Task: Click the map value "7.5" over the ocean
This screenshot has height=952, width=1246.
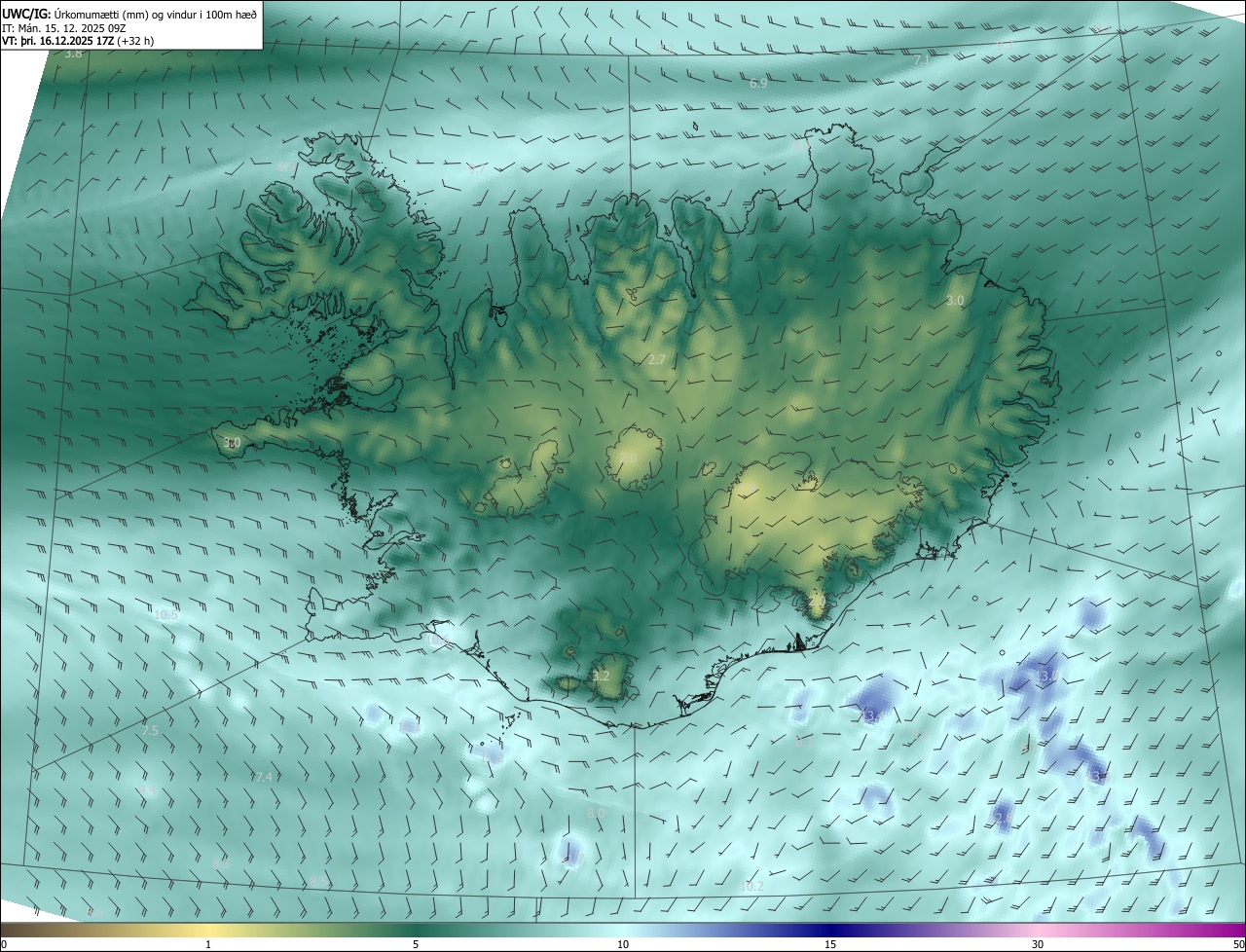Action: (x=150, y=731)
